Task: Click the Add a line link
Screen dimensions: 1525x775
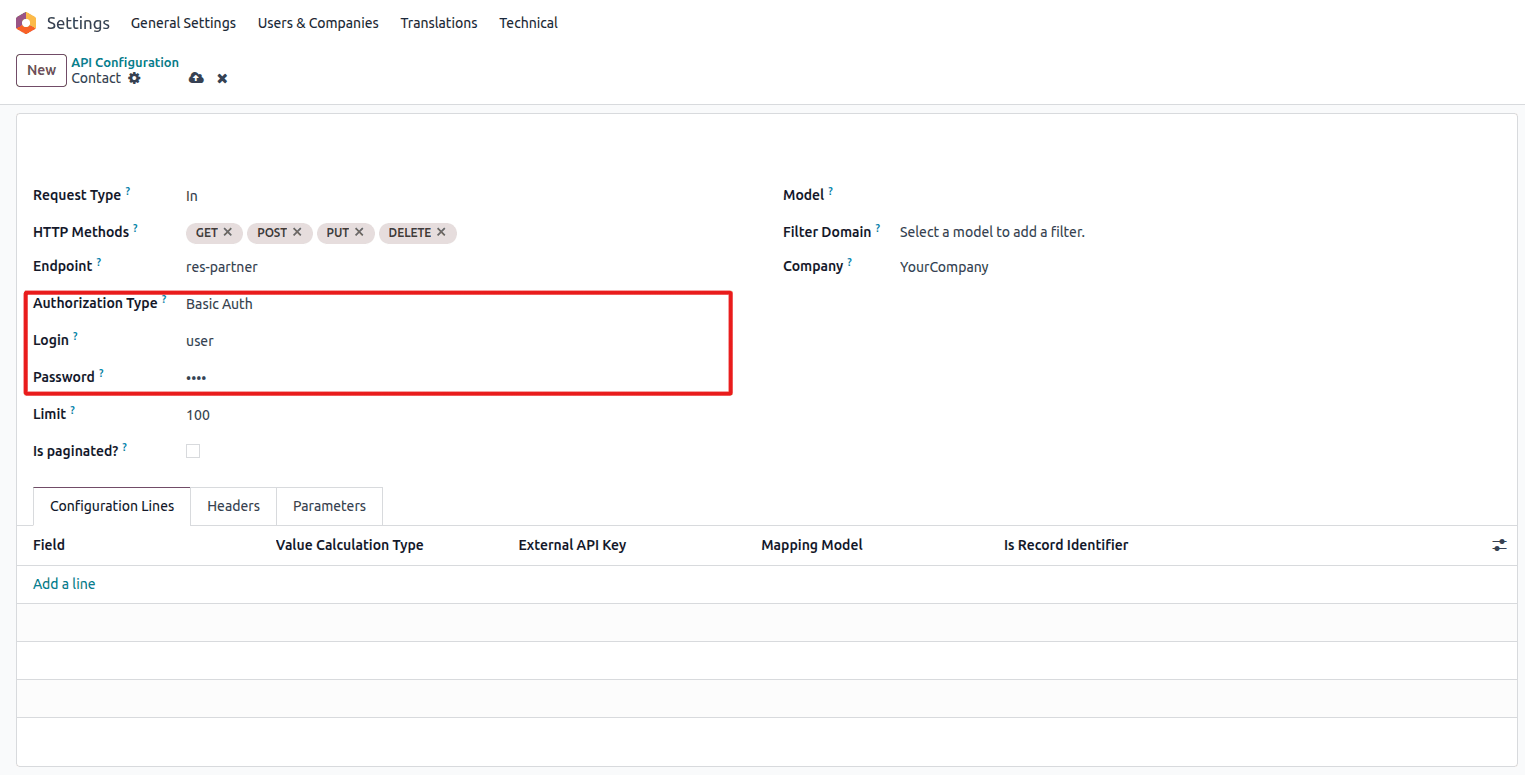Action: click(64, 584)
